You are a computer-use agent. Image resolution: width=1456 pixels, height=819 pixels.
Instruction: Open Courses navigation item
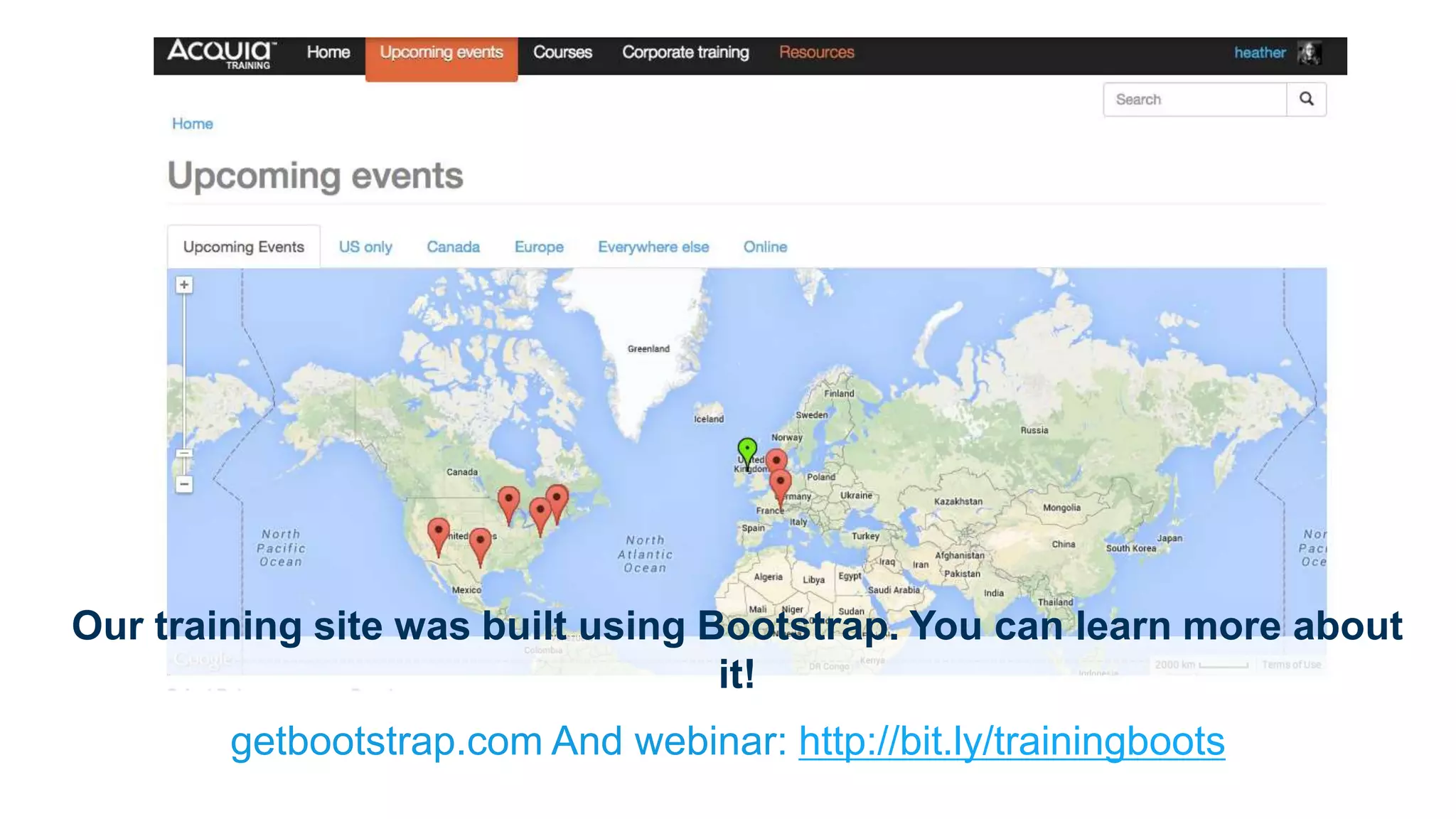click(x=562, y=53)
